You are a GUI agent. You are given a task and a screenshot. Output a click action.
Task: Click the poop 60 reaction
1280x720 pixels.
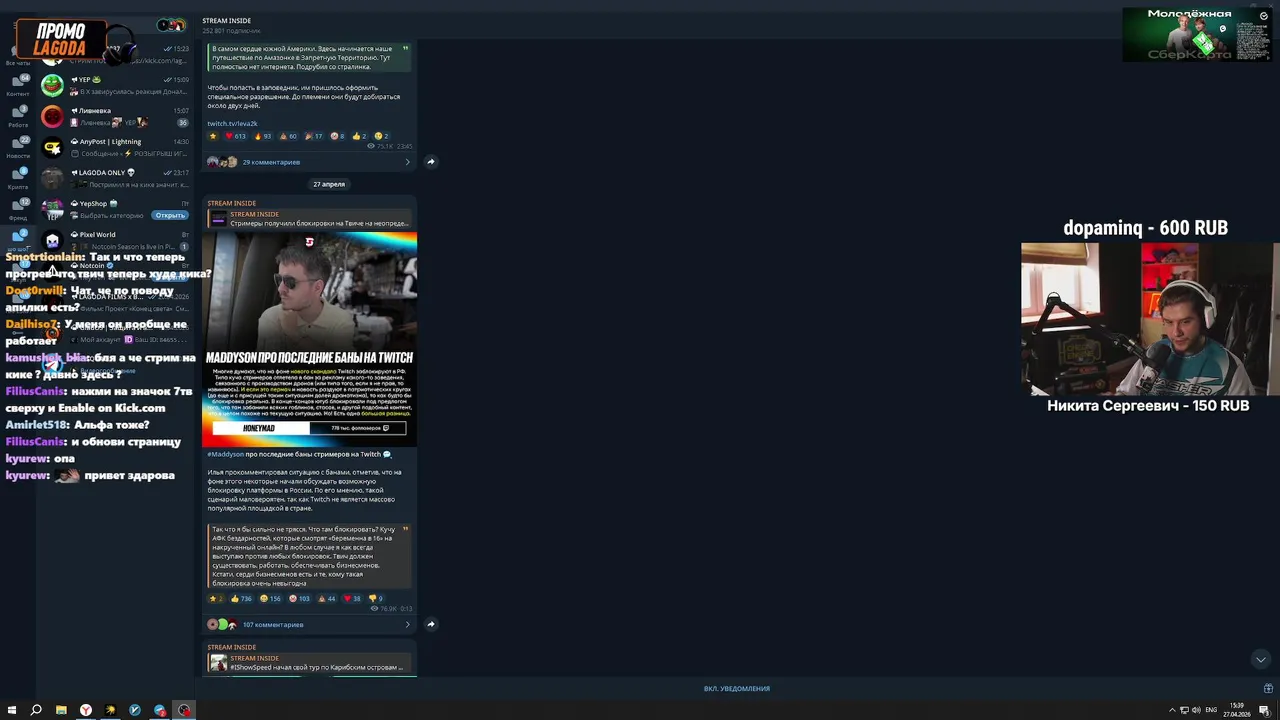click(288, 136)
